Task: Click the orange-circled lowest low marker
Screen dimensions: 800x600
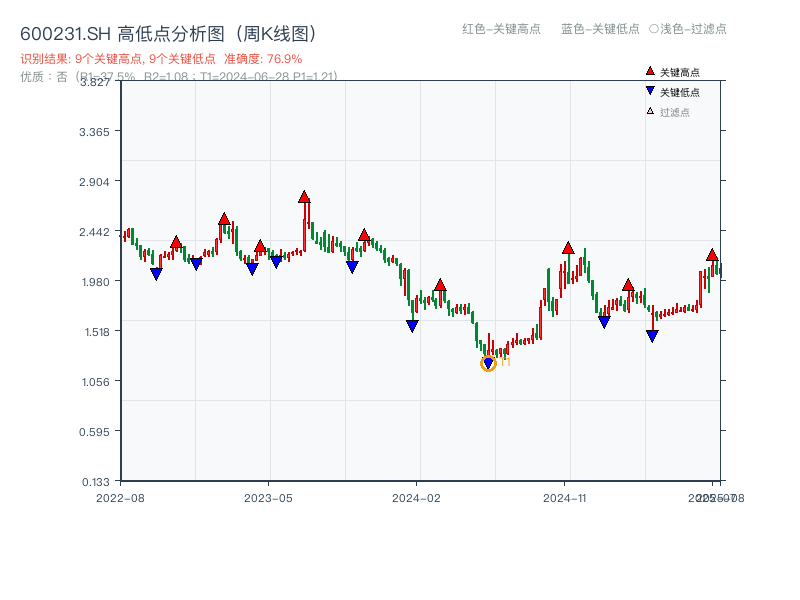Action: [488, 364]
